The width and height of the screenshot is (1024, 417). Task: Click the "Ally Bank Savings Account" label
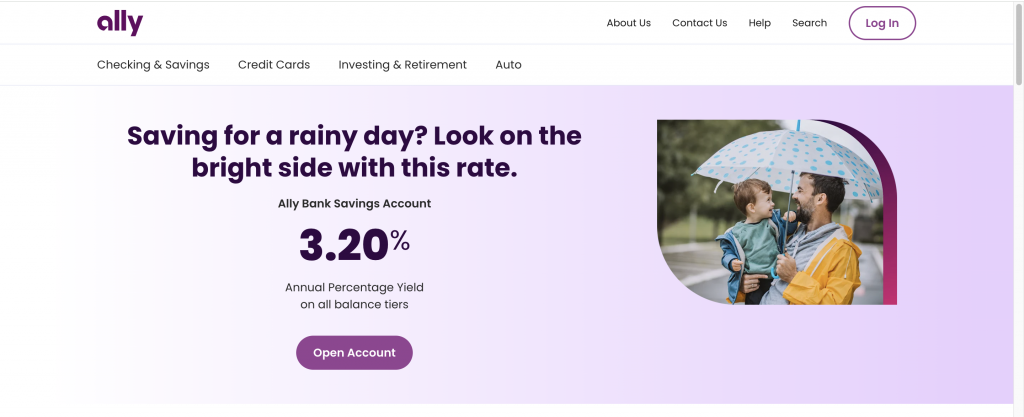coord(354,204)
